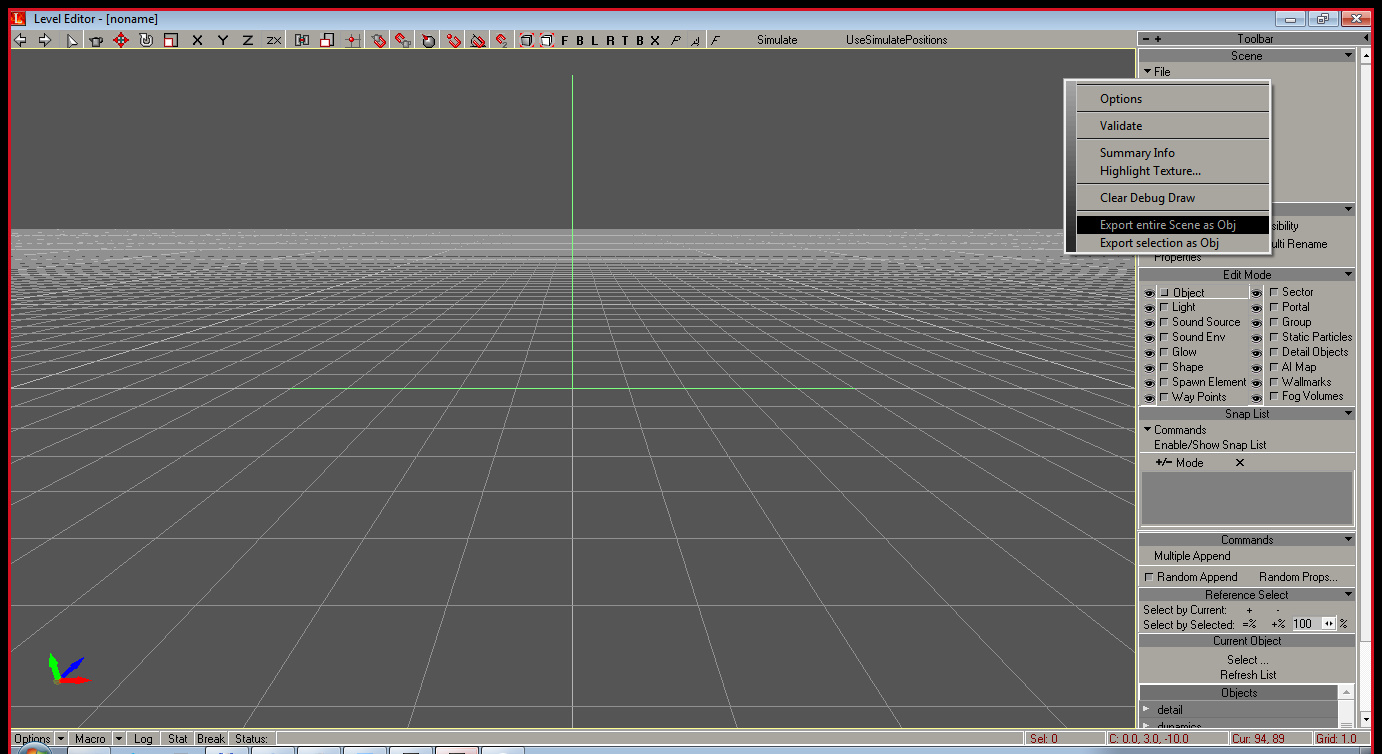Lock to Y axis in toolbar
The height and width of the screenshot is (754, 1382).
(x=222, y=40)
